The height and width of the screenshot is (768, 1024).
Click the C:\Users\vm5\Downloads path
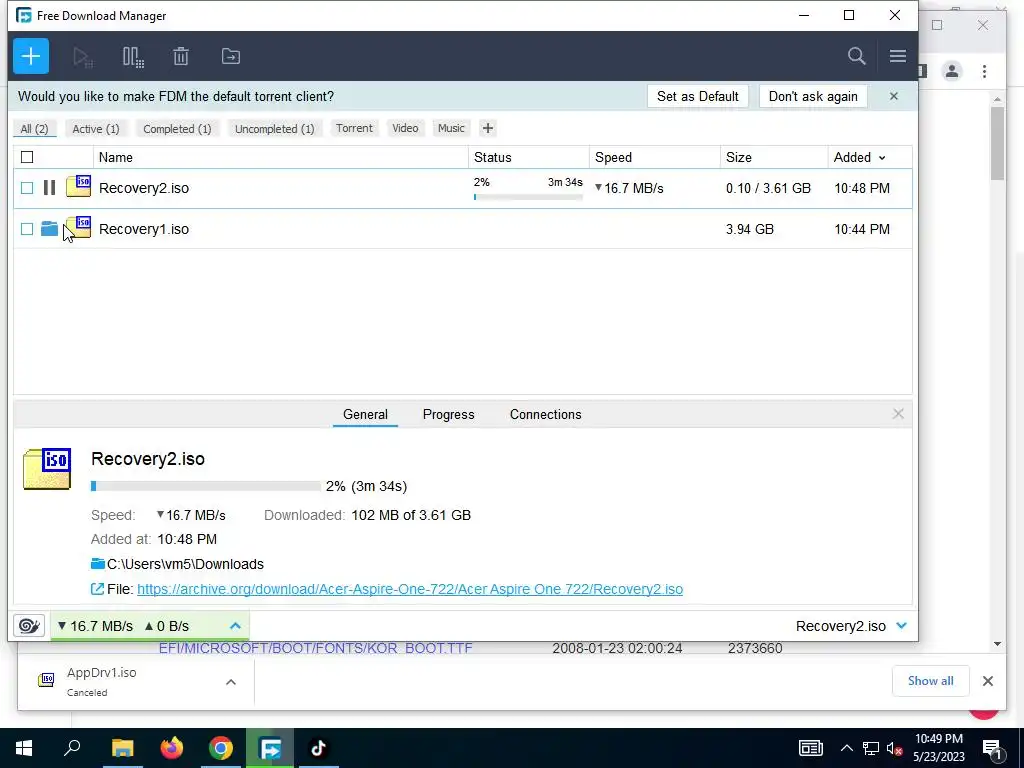pos(185,564)
